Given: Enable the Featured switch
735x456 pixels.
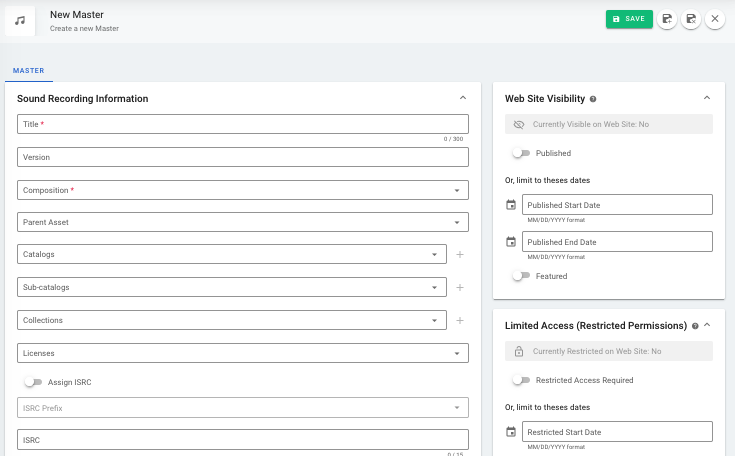Looking at the screenshot, I should (x=520, y=276).
